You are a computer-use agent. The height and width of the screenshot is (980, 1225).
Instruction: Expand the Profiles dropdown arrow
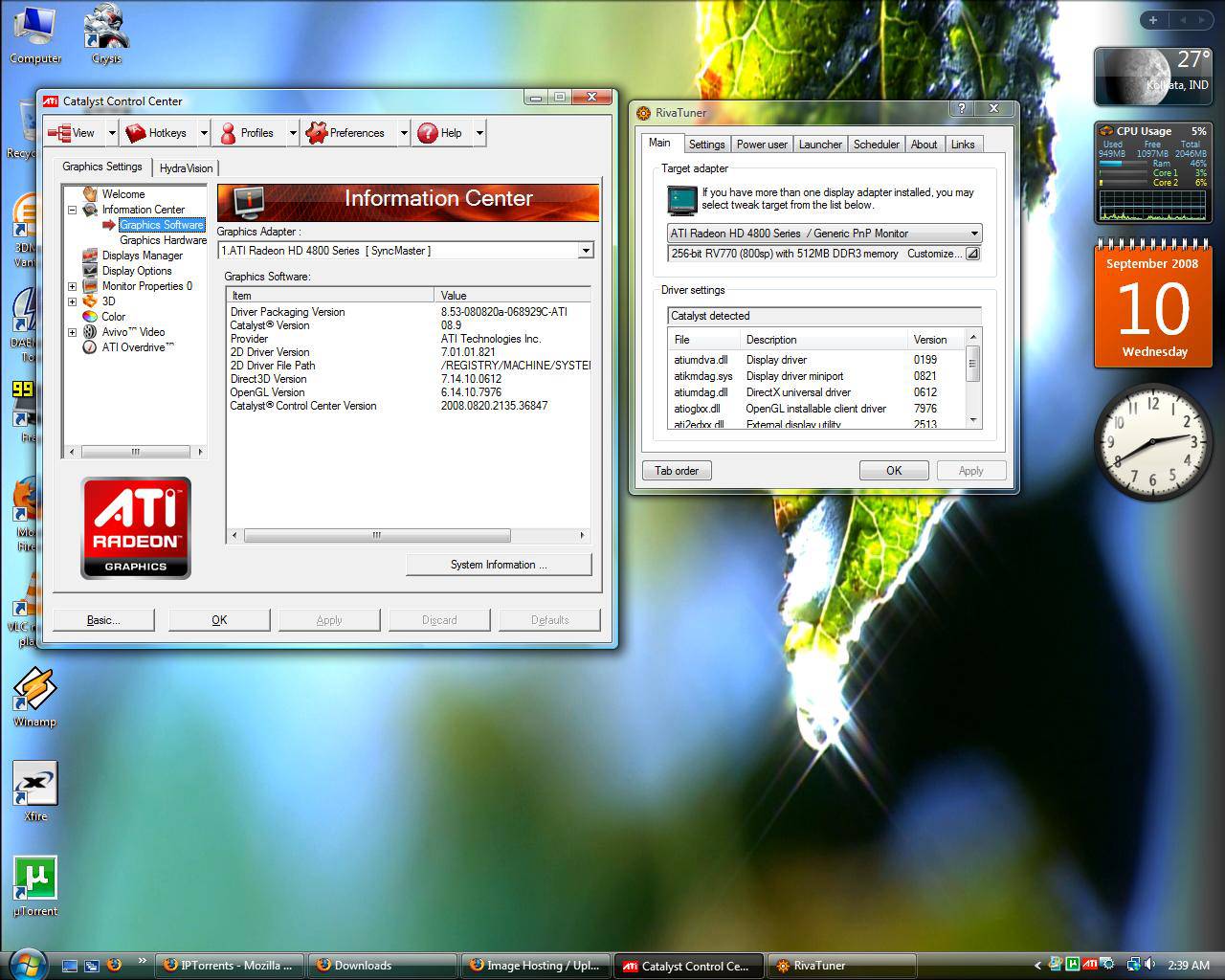point(293,133)
